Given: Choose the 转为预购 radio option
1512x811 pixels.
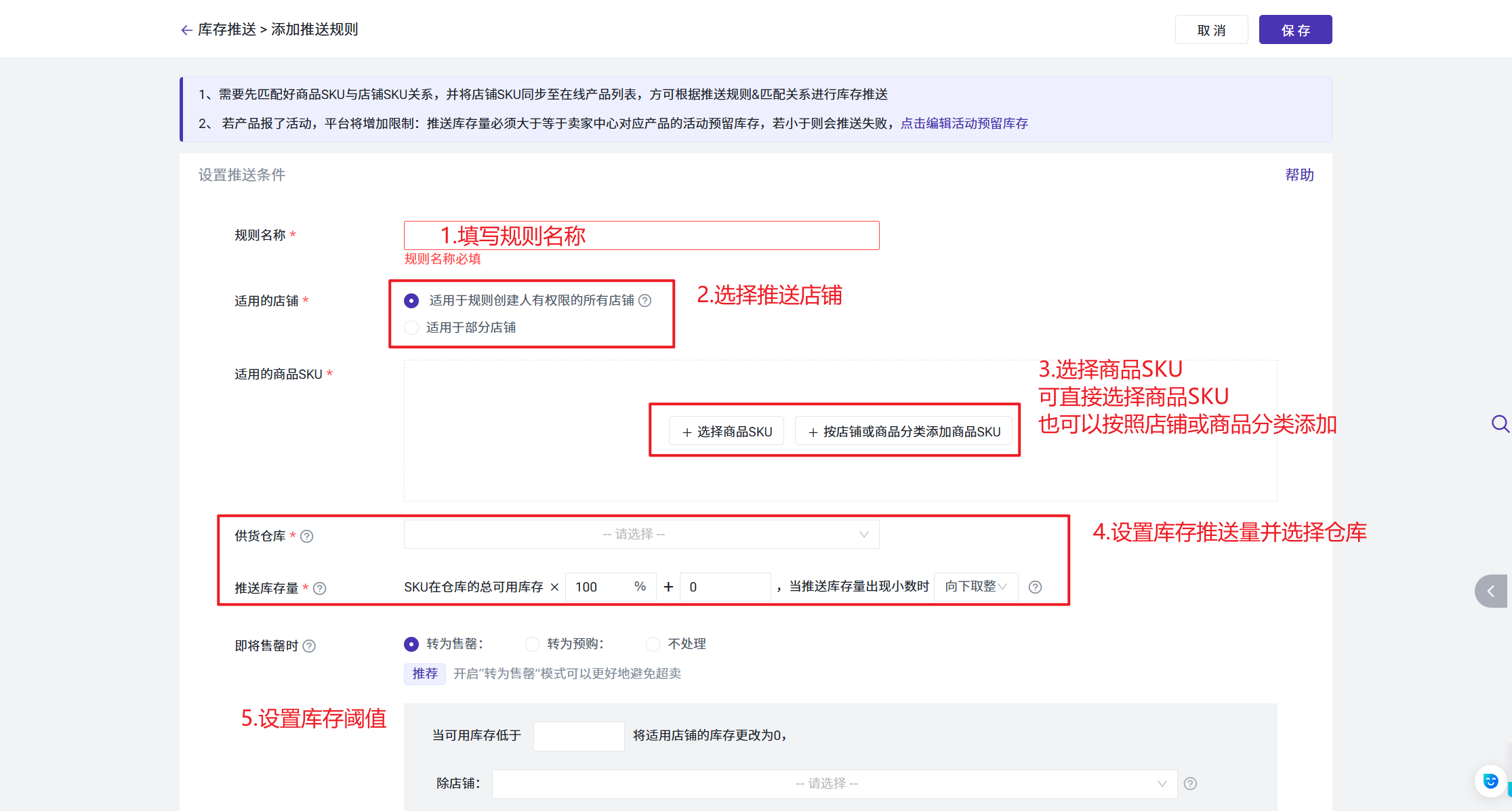Looking at the screenshot, I should pyautogui.click(x=532, y=644).
